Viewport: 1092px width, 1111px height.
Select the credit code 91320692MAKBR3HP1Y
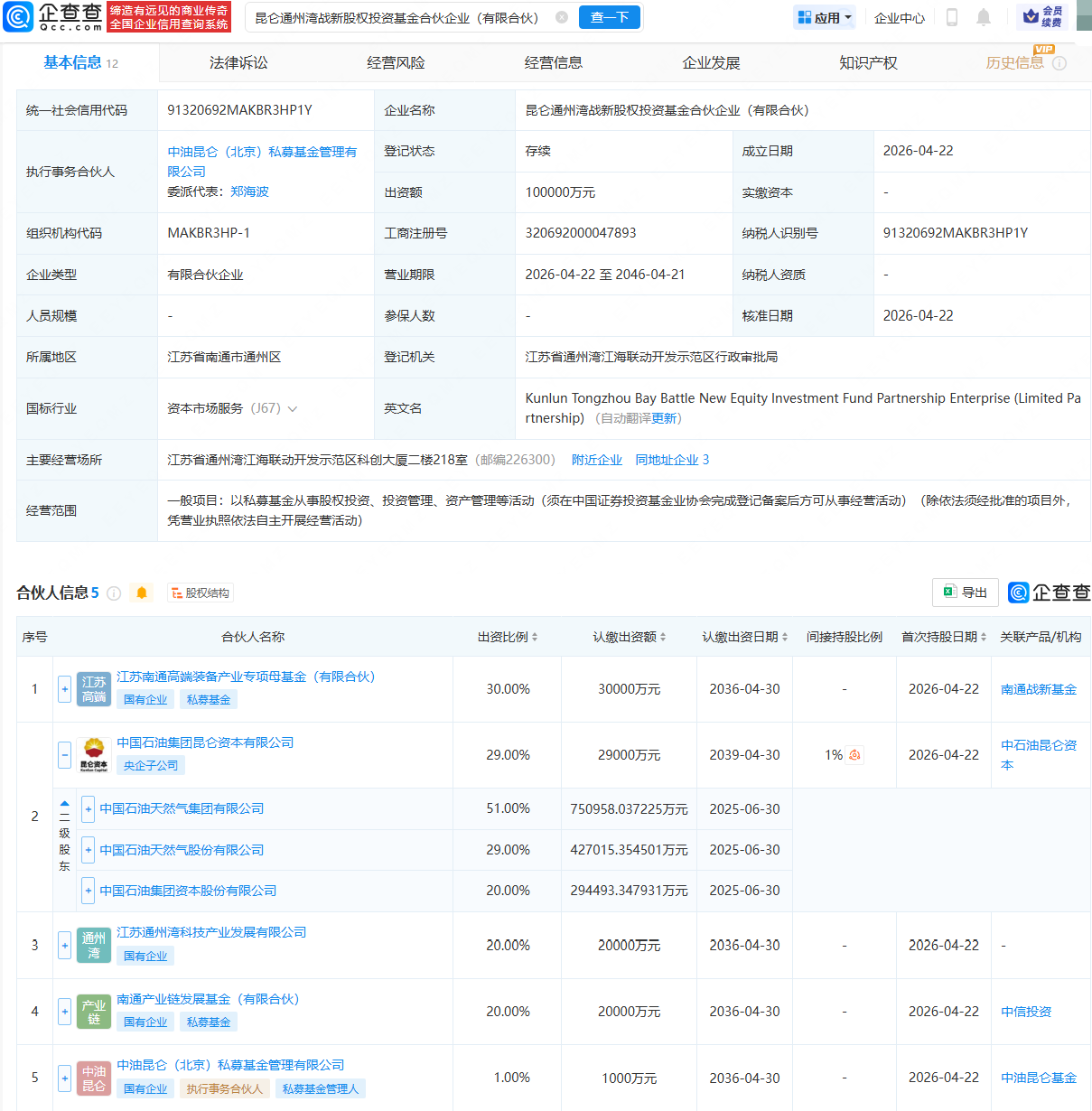click(x=239, y=110)
